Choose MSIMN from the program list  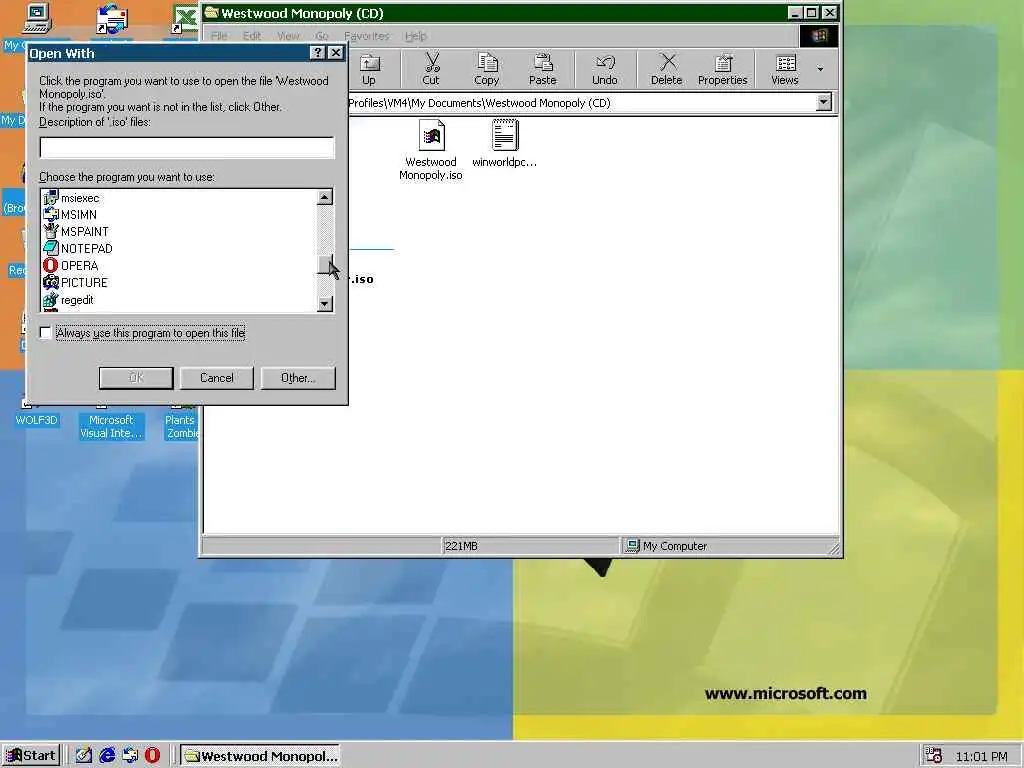click(70, 214)
